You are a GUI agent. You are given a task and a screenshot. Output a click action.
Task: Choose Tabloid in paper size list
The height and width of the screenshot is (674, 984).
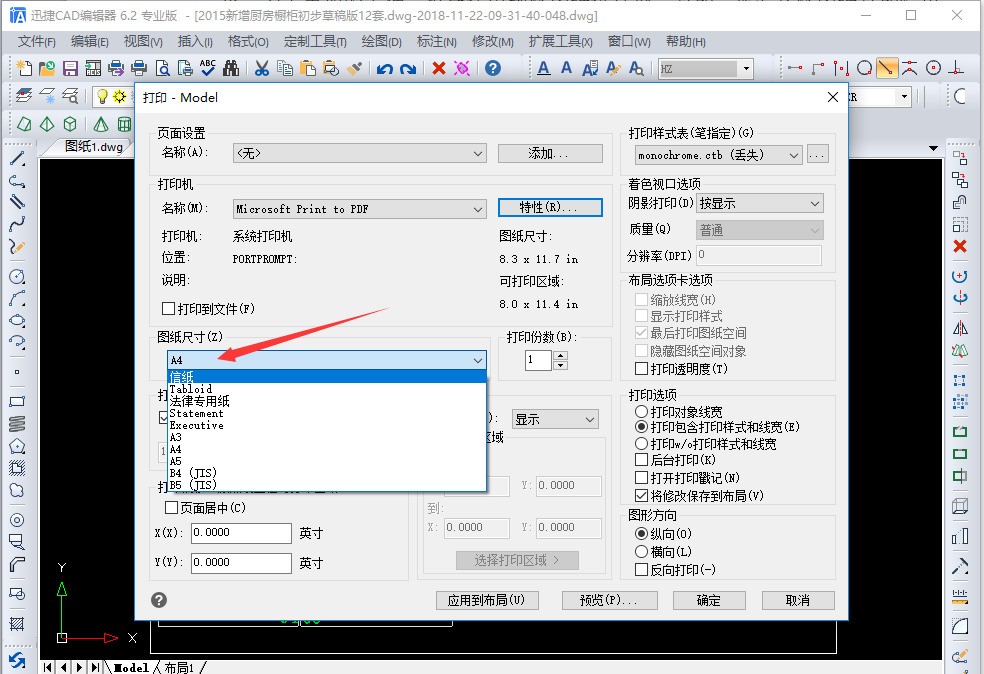[326, 389]
